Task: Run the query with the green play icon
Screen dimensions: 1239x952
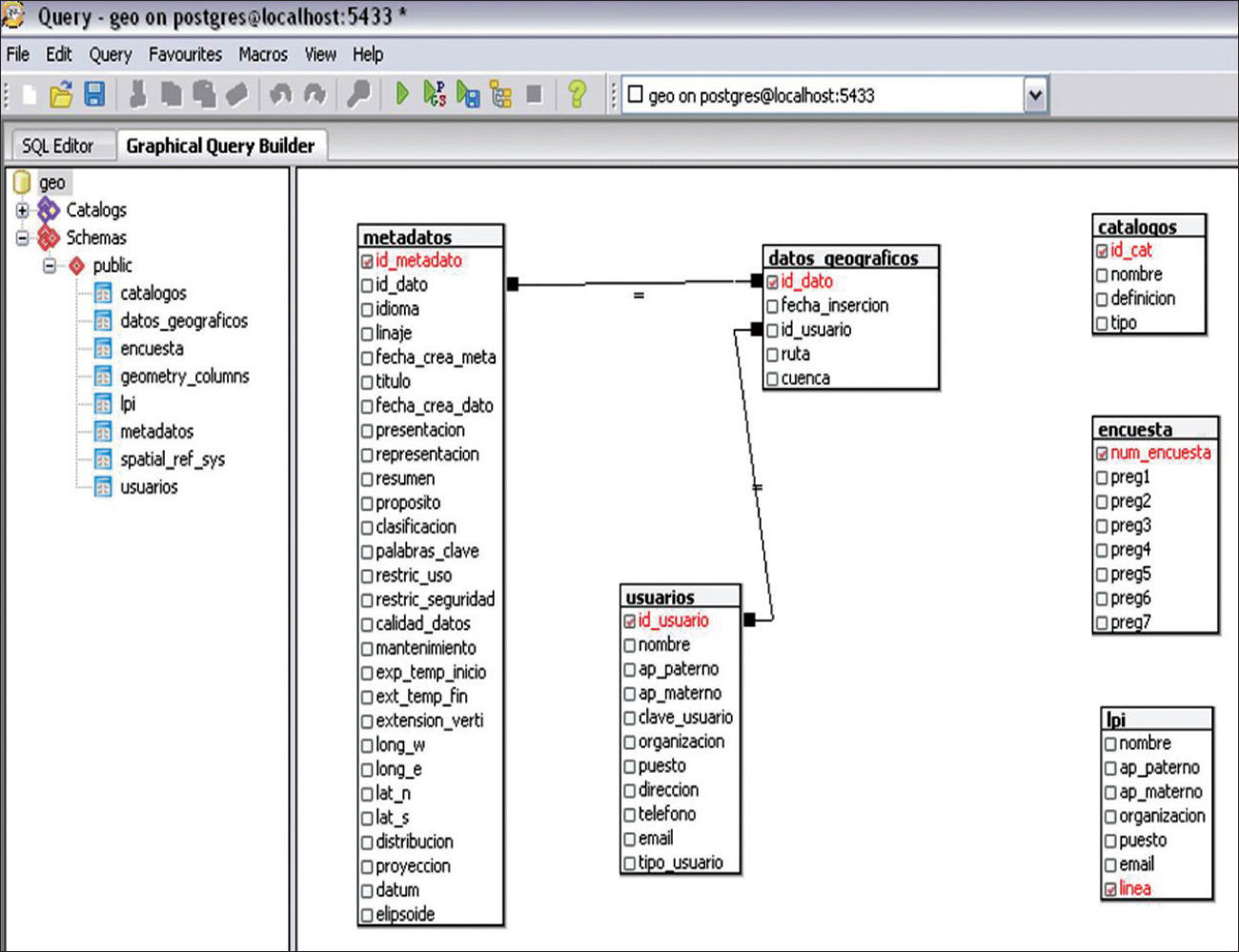Action: (402, 93)
